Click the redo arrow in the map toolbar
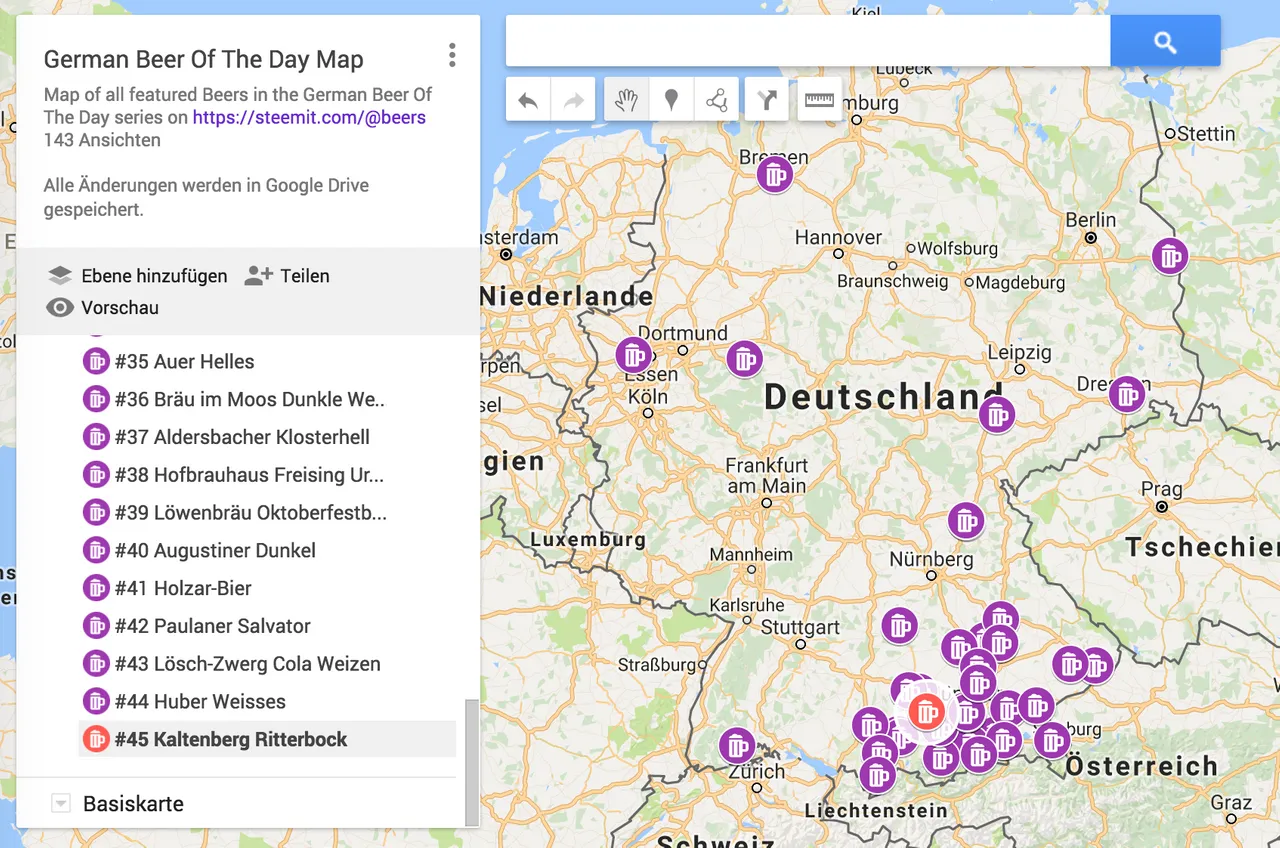 [573, 100]
